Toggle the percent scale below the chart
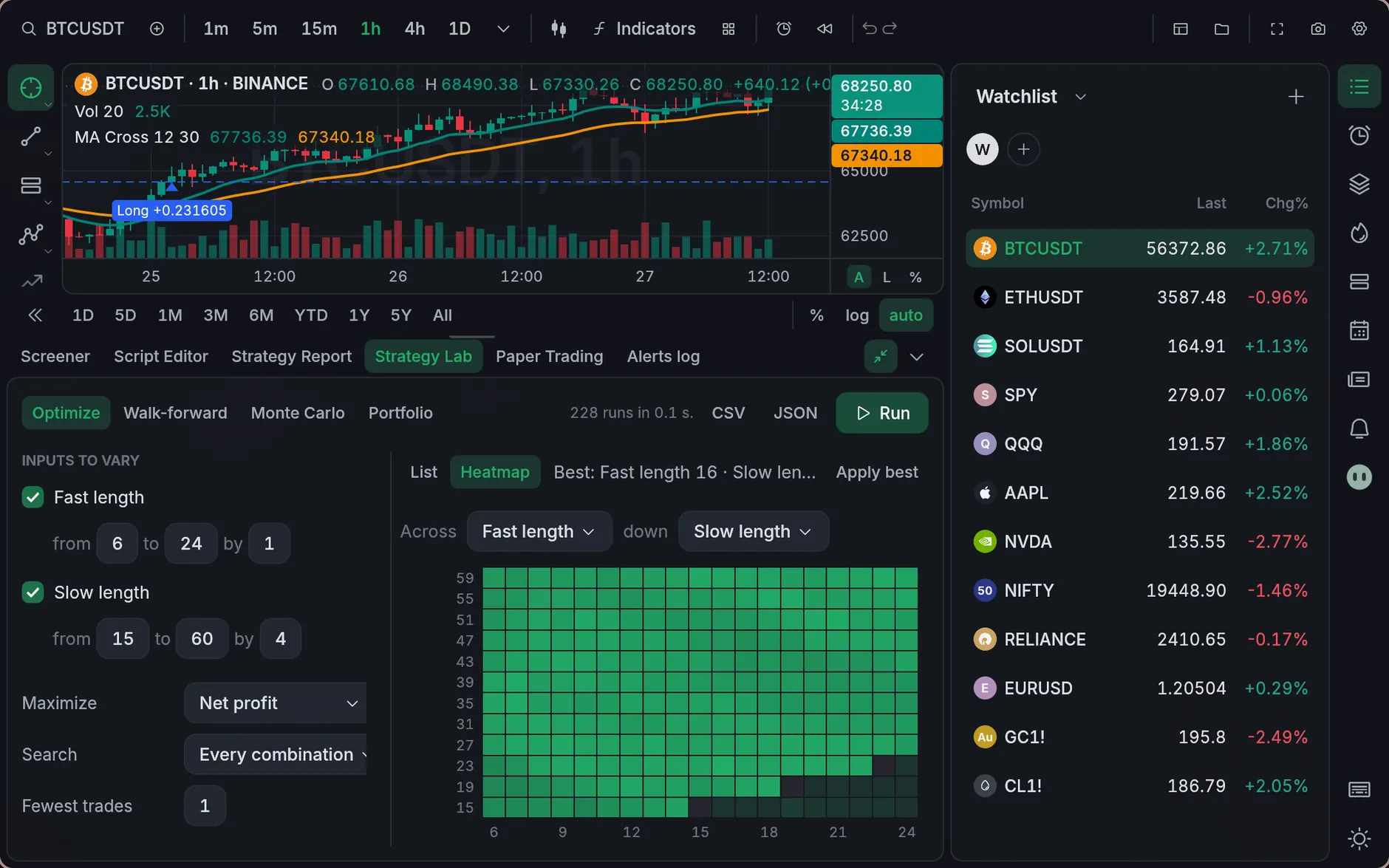 pos(816,315)
